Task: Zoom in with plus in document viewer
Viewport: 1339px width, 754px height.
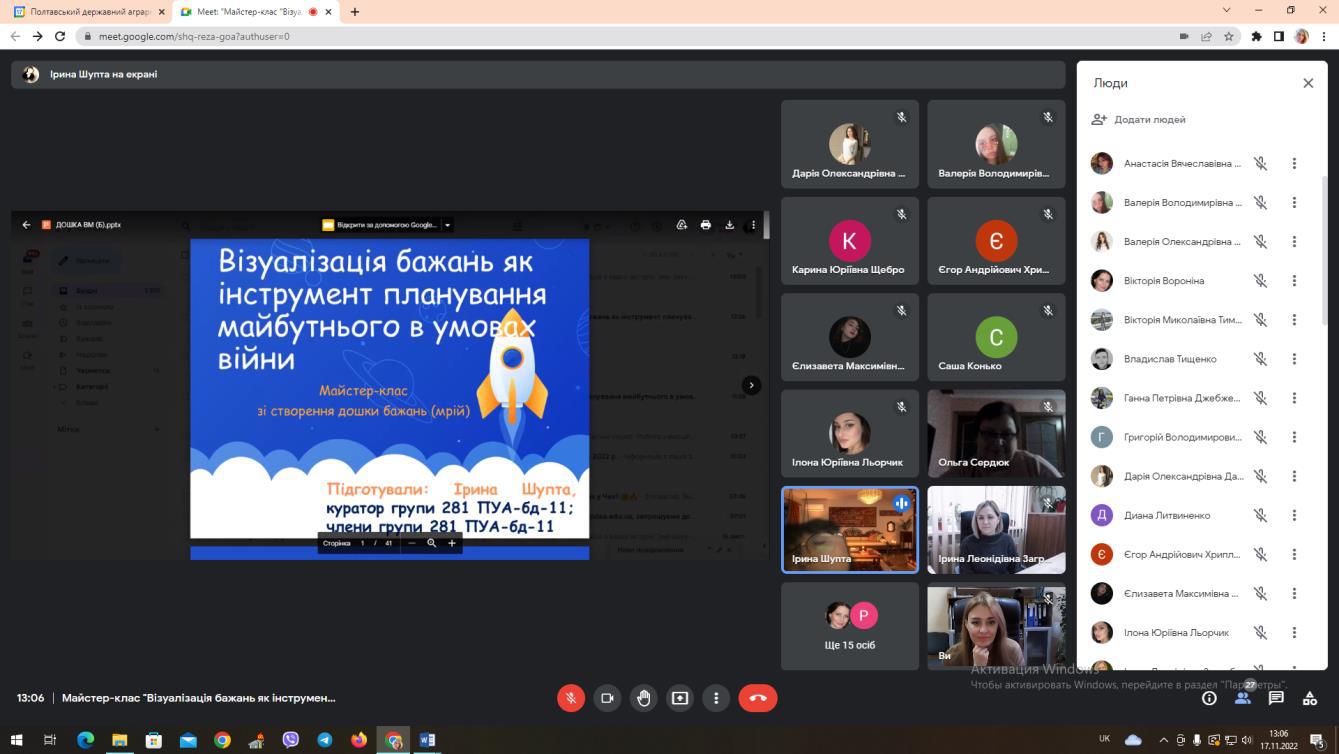Action: (452, 543)
